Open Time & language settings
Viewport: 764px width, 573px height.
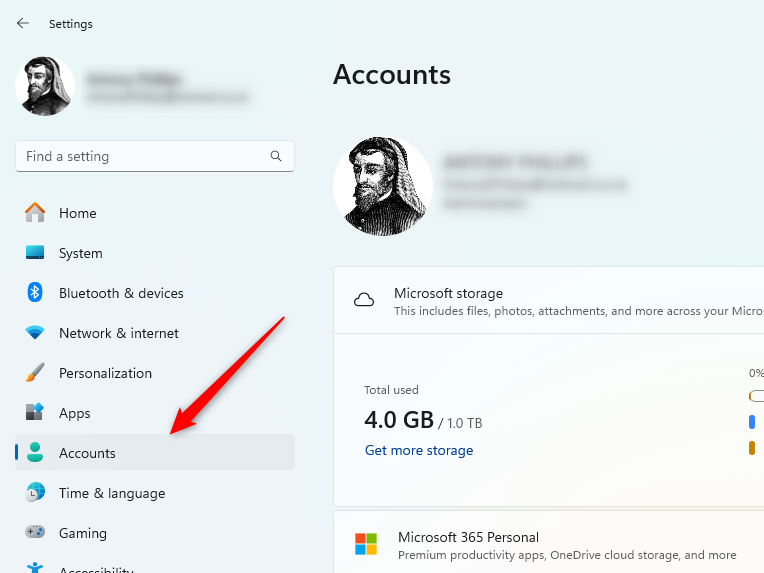tap(155, 493)
